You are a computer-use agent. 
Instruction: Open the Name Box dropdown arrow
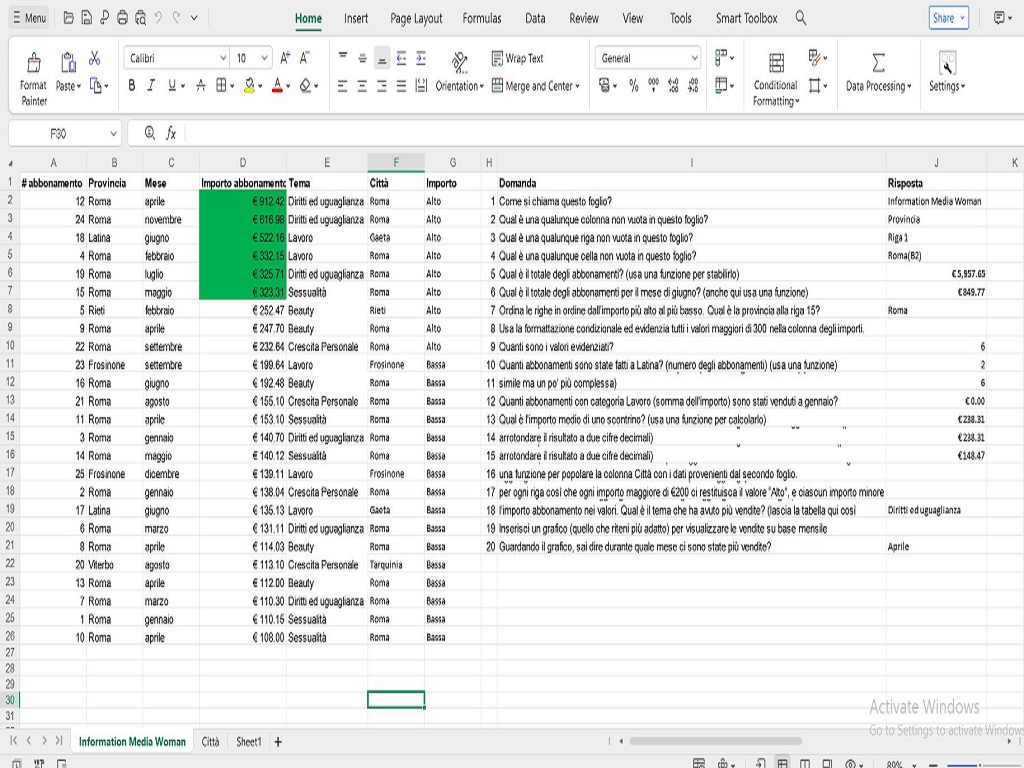click(x=113, y=133)
